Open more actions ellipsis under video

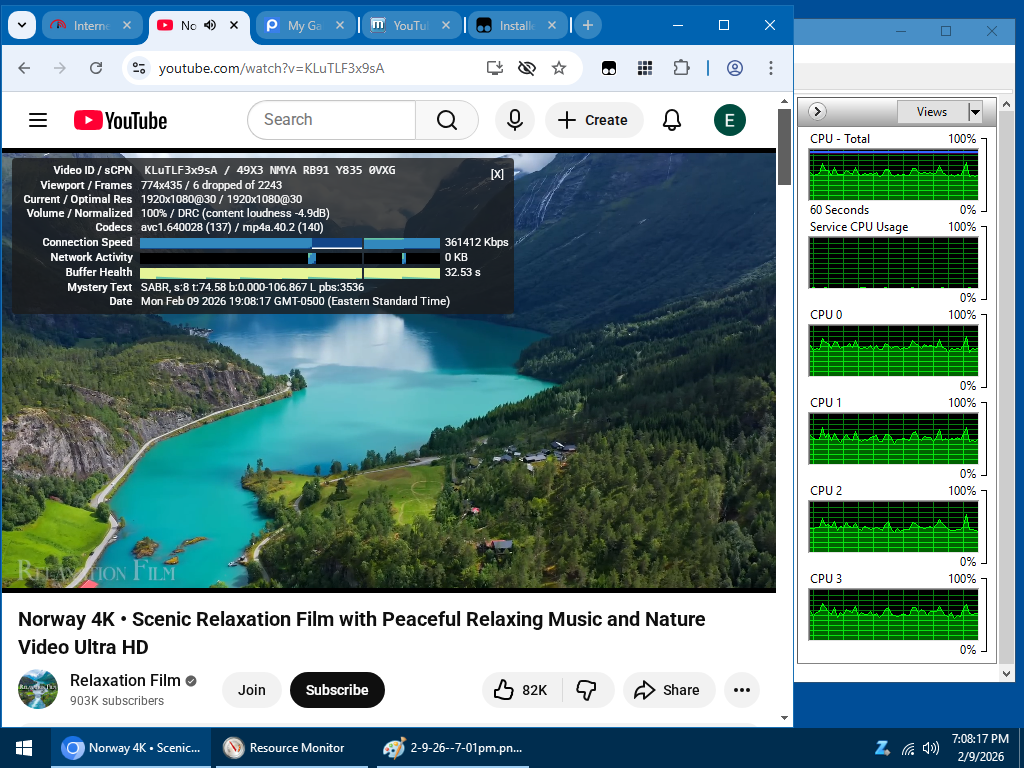point(742,690)
